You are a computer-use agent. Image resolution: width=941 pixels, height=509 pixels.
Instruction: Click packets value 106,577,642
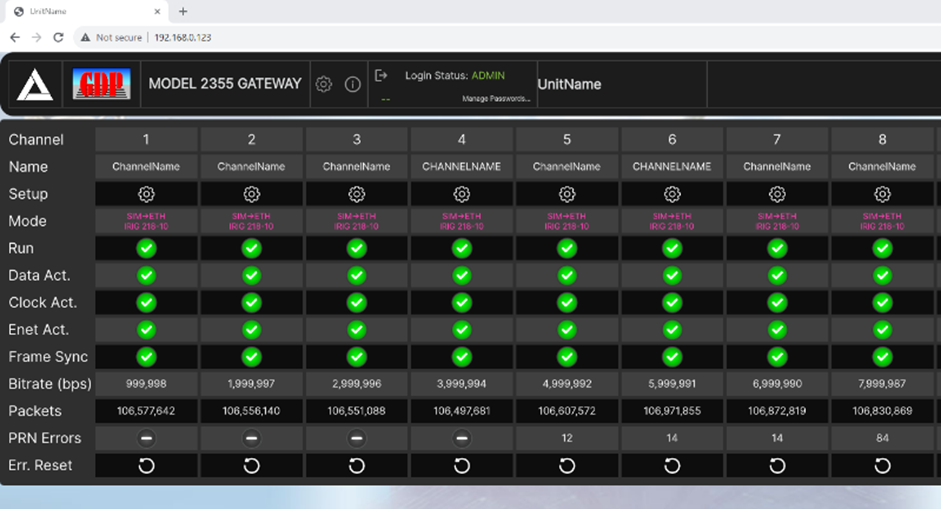[x=146, y=411]
